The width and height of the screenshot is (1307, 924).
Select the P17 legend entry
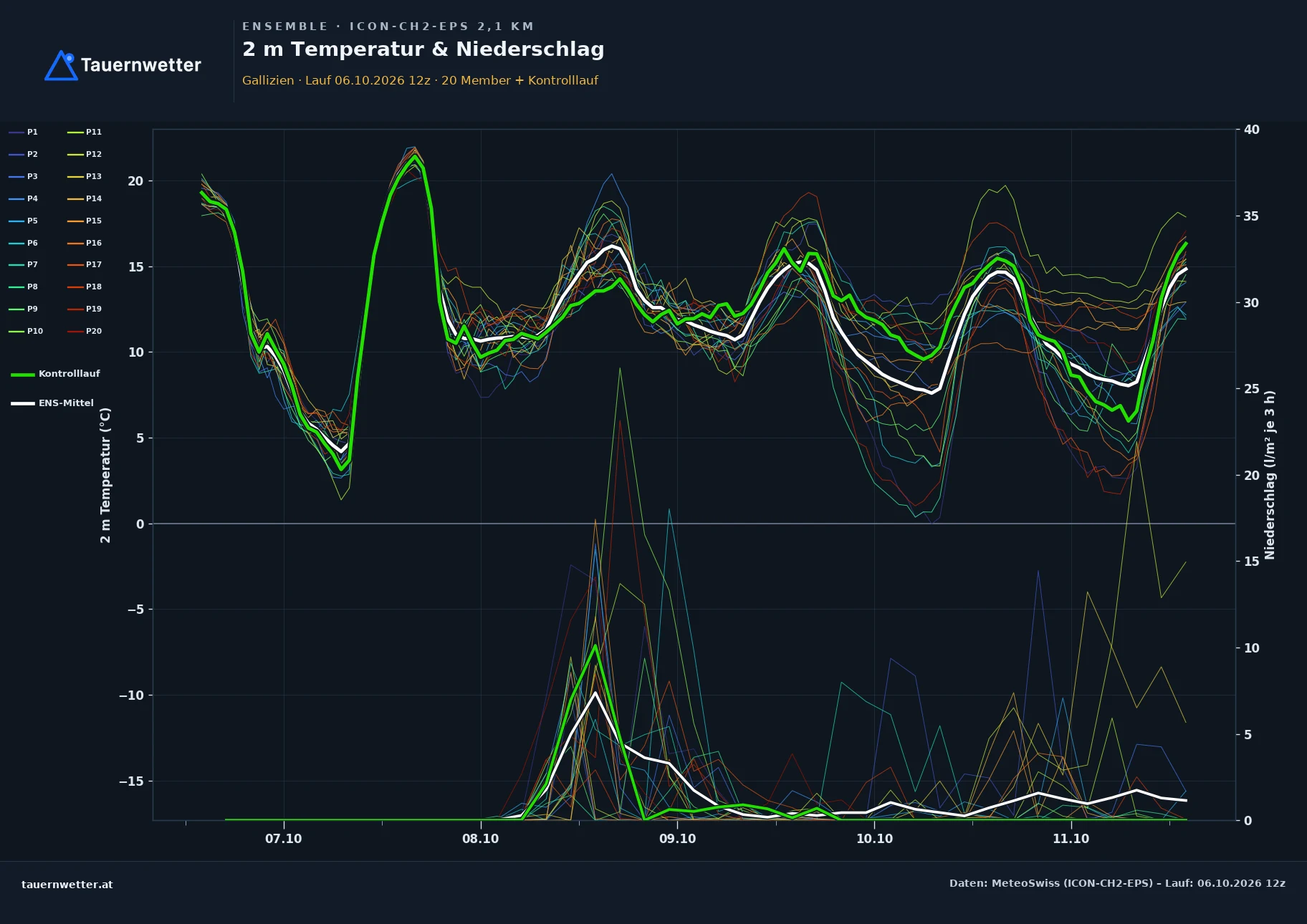(85, 264)
